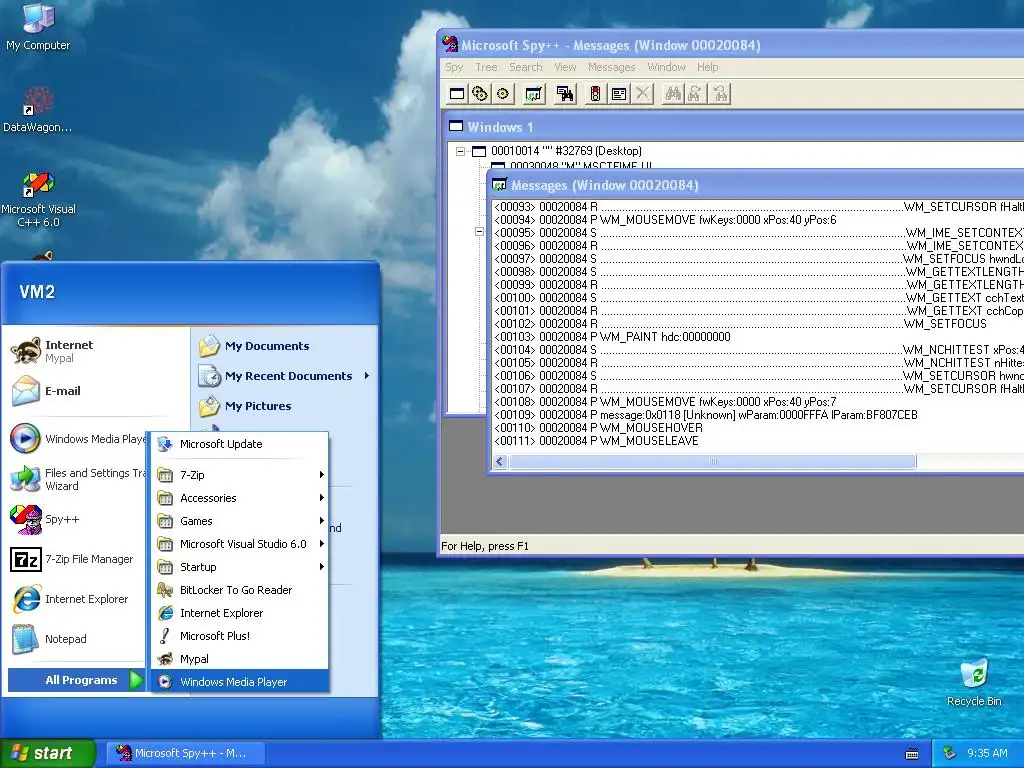Click the 9:35 AM taskbar clock
This screenshot has height=768, width=1024.
(x=987, y=754)
